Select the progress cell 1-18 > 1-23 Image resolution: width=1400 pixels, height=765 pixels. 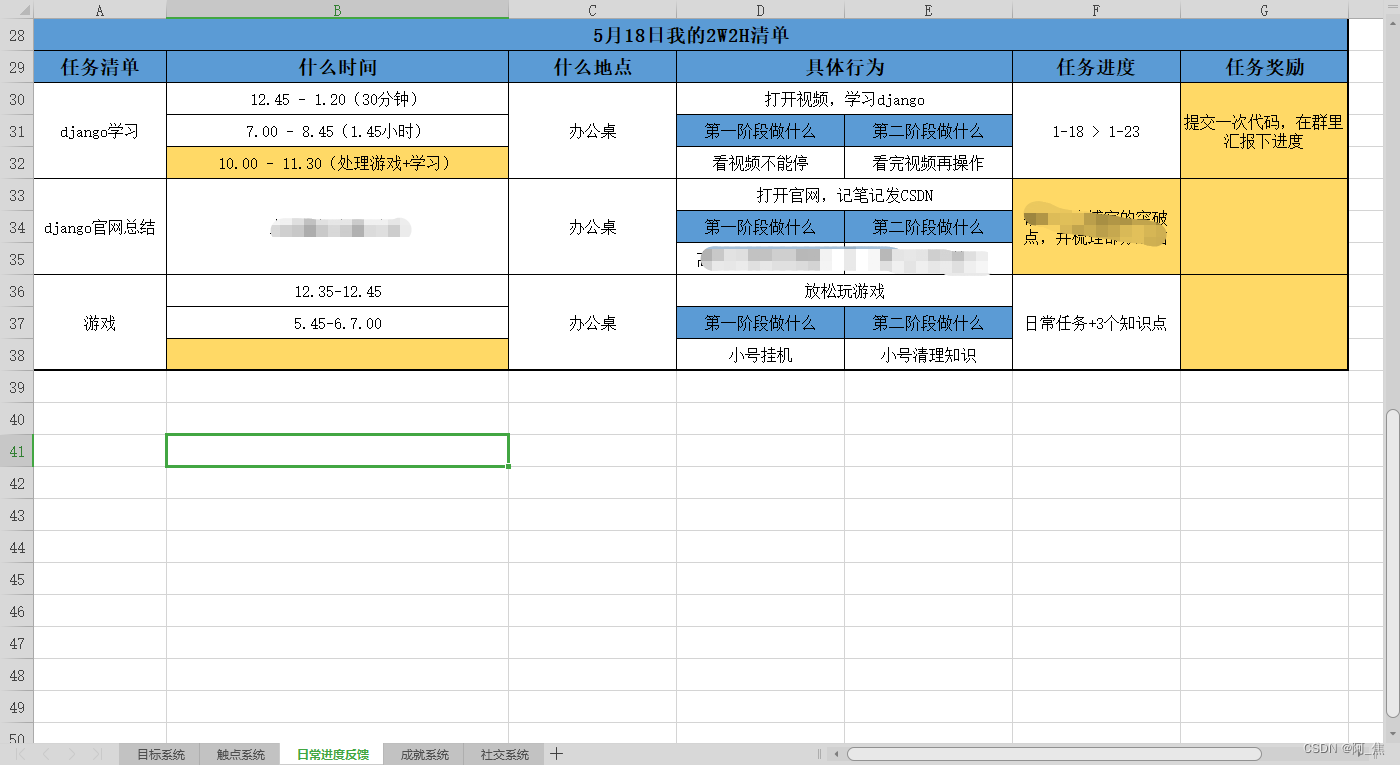click(1096, 131)
